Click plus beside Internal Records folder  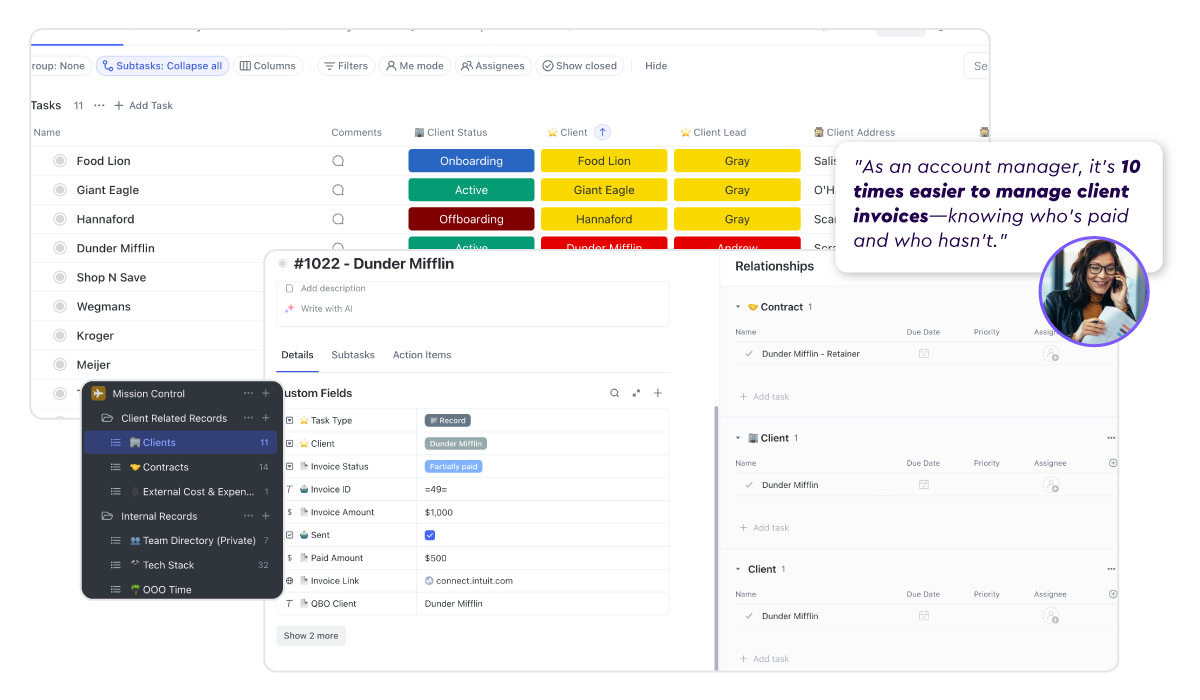pos(266,516)
